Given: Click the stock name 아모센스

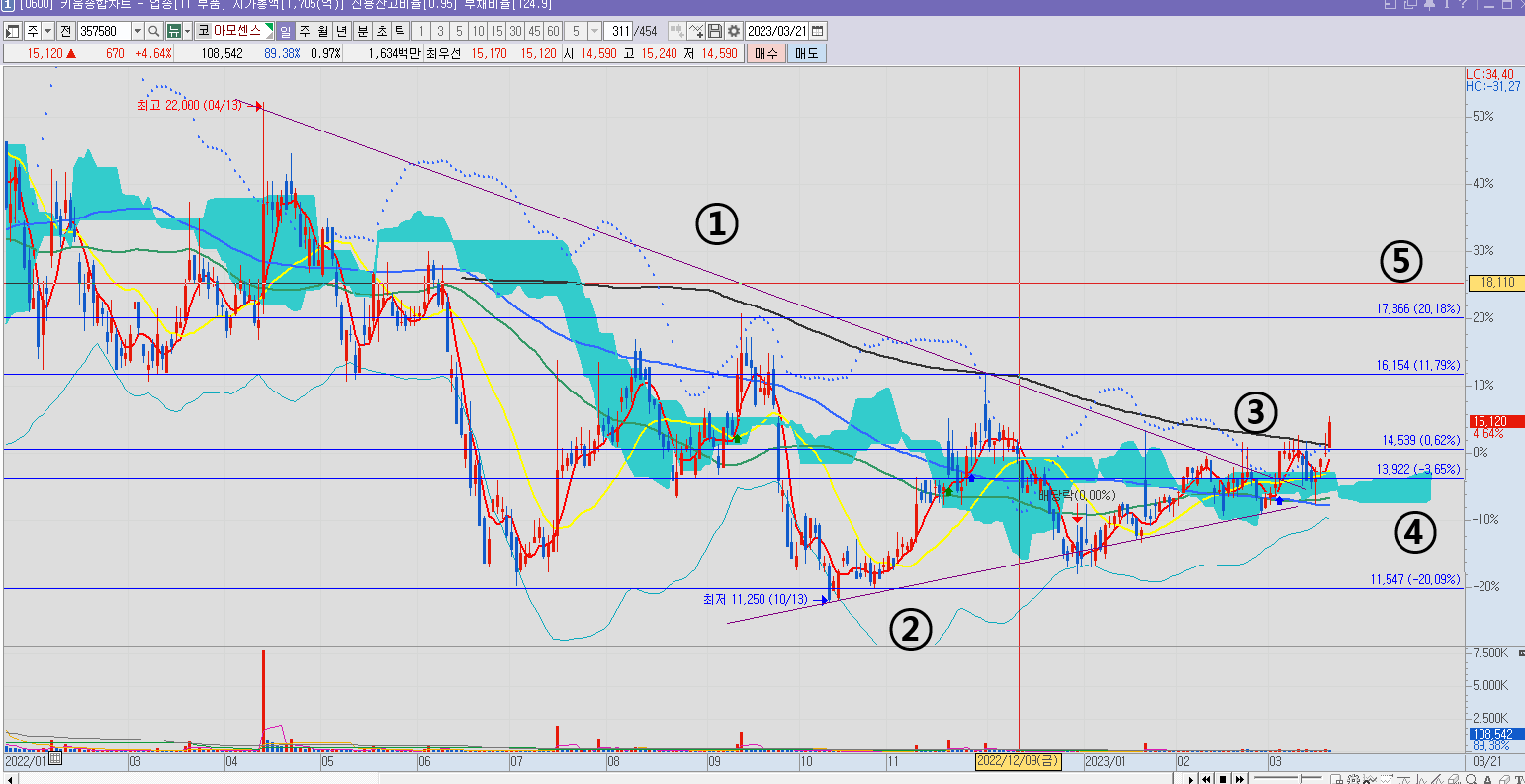Looking at the screenshot, I should click(x=239, y=31).
